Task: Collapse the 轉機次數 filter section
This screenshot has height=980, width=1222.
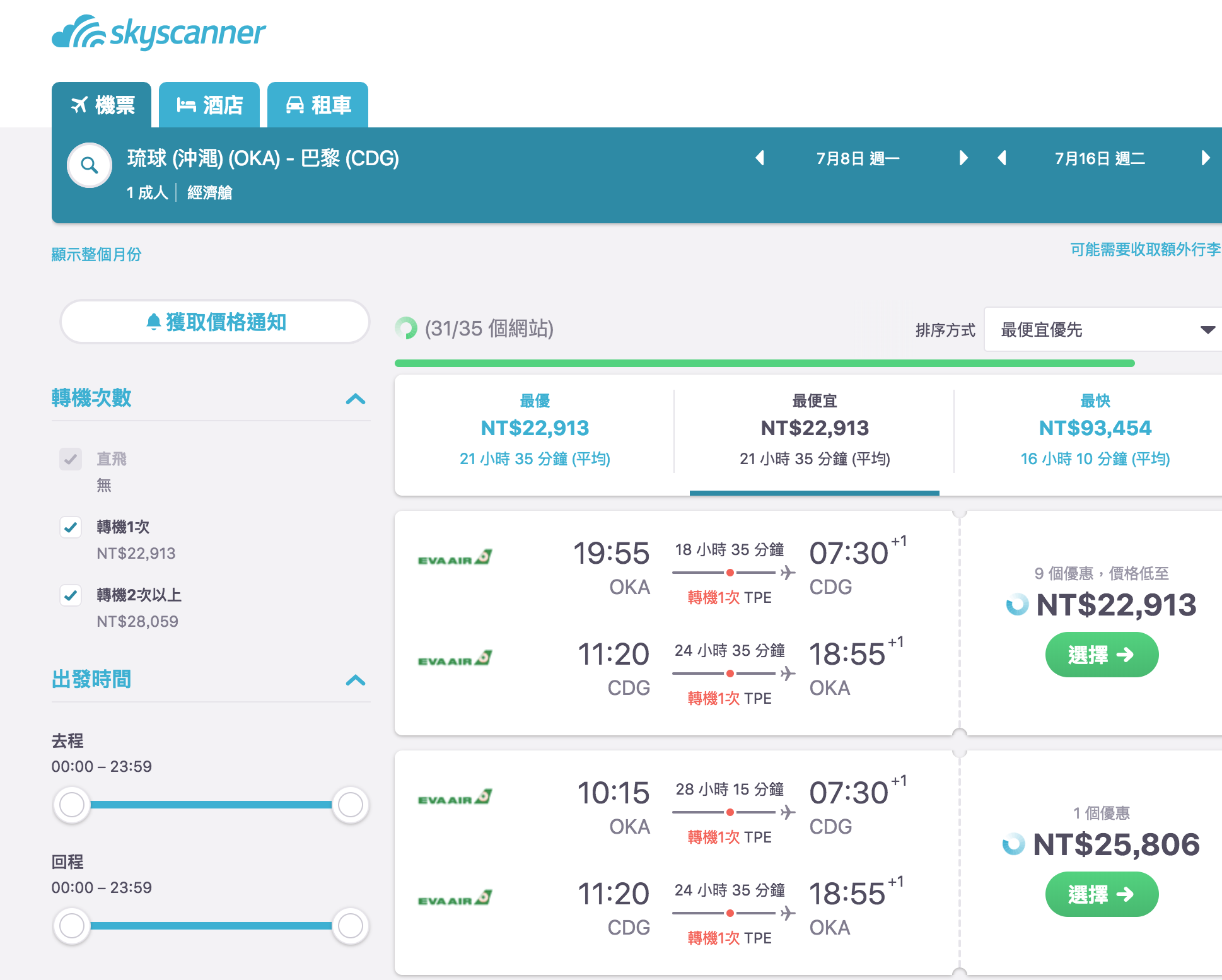Action: [x=356, y=399]
